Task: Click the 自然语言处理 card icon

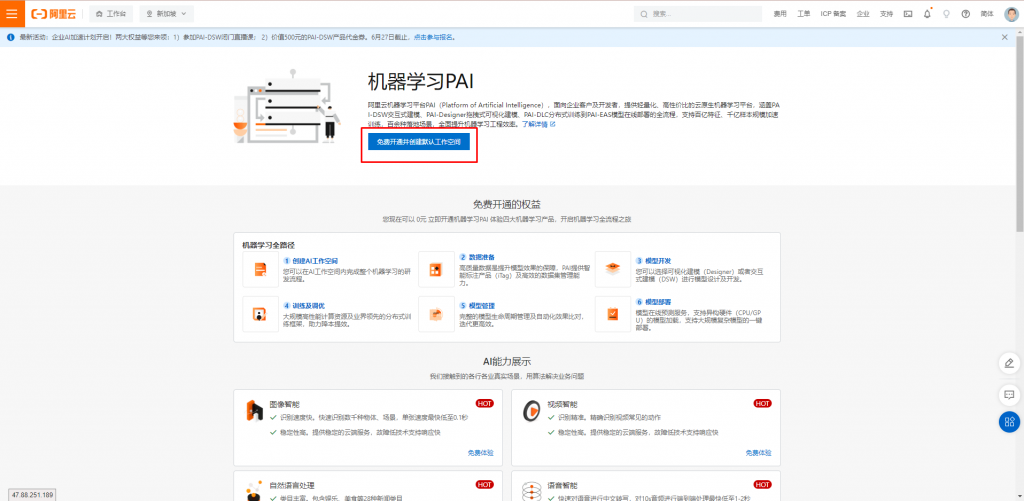Action: 254,491
